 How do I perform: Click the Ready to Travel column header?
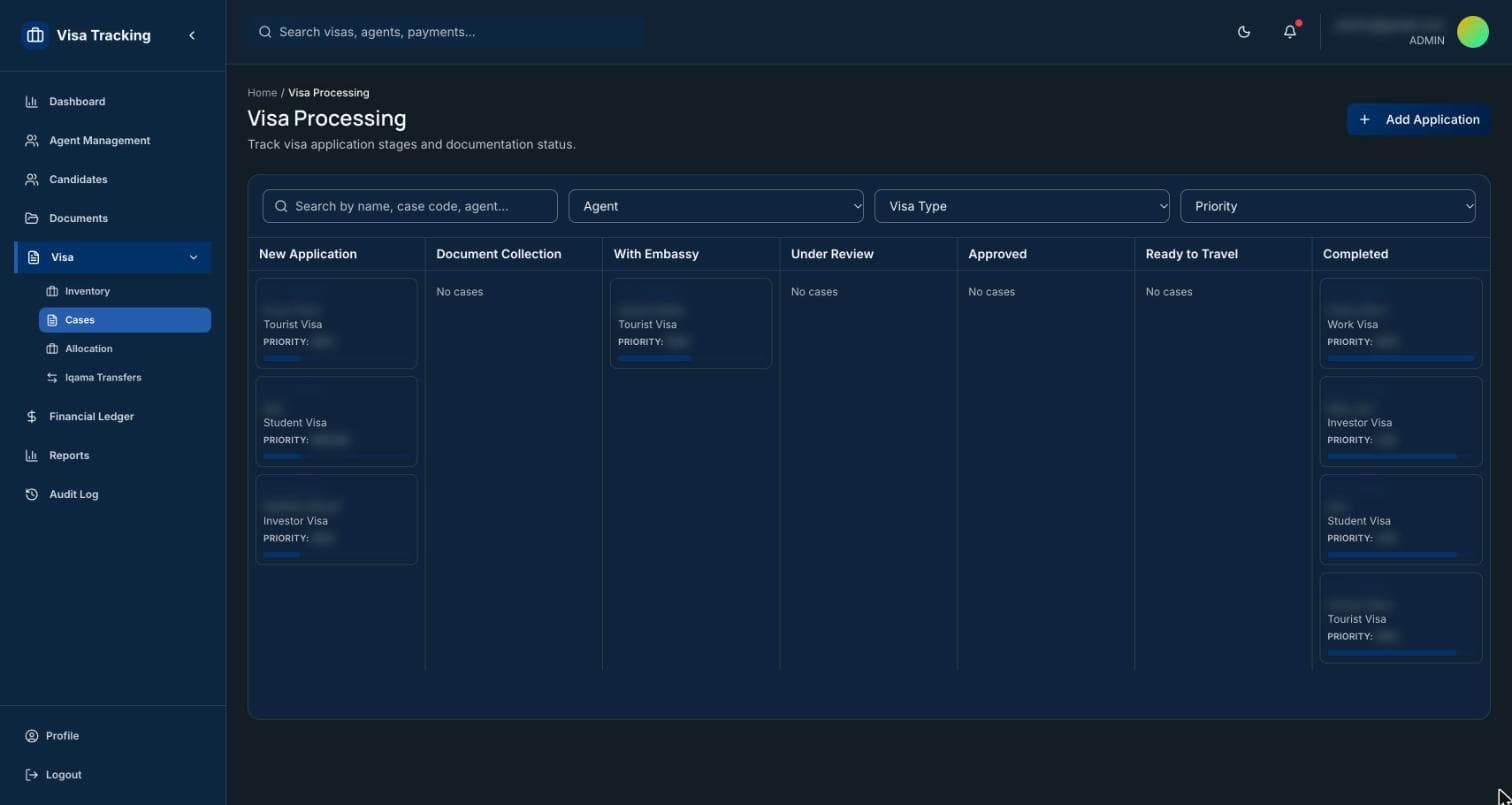(1192, 254)
